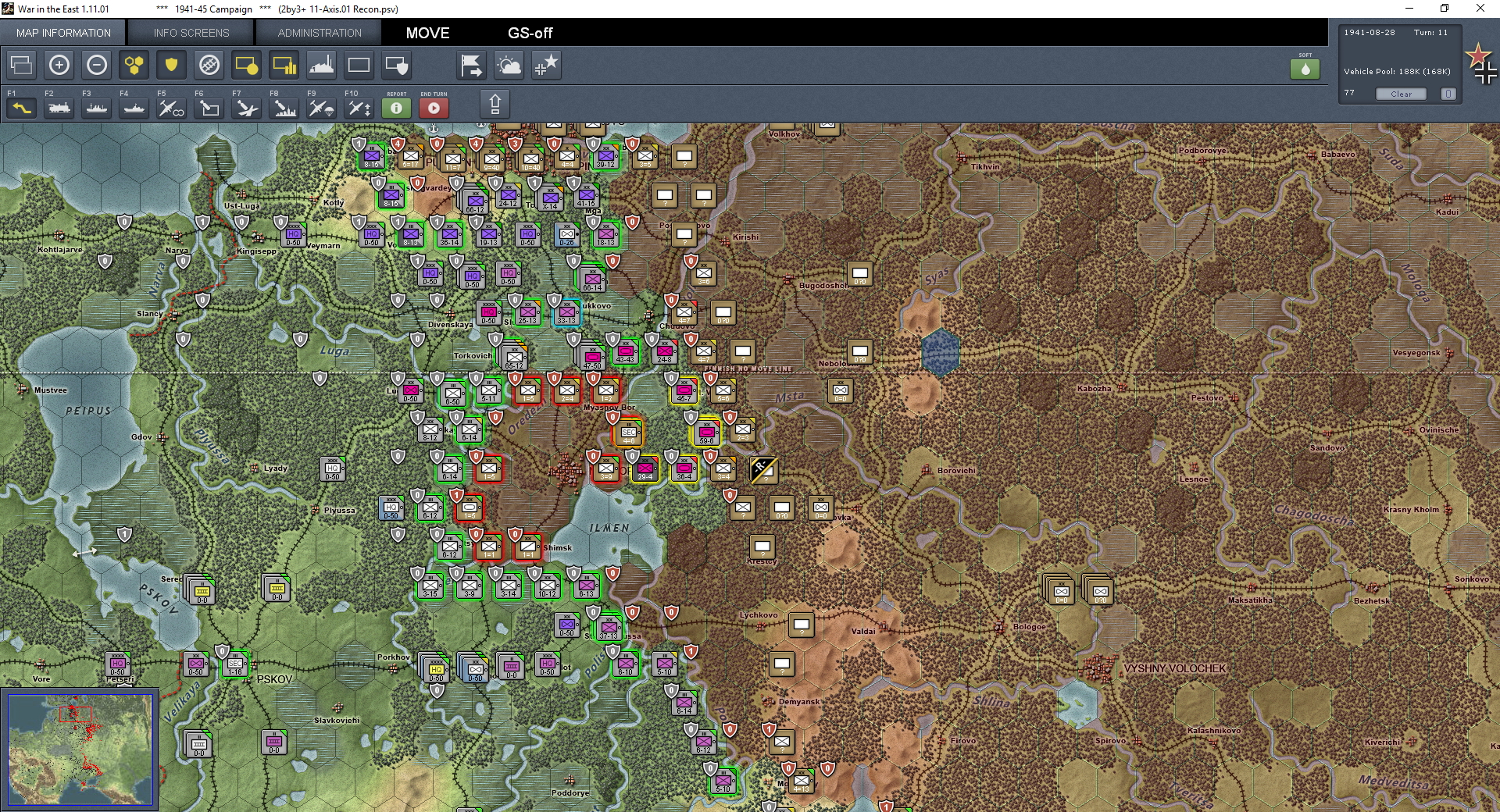
Task: Click the Bezhetsk town label
Action: pos(1372,600)
